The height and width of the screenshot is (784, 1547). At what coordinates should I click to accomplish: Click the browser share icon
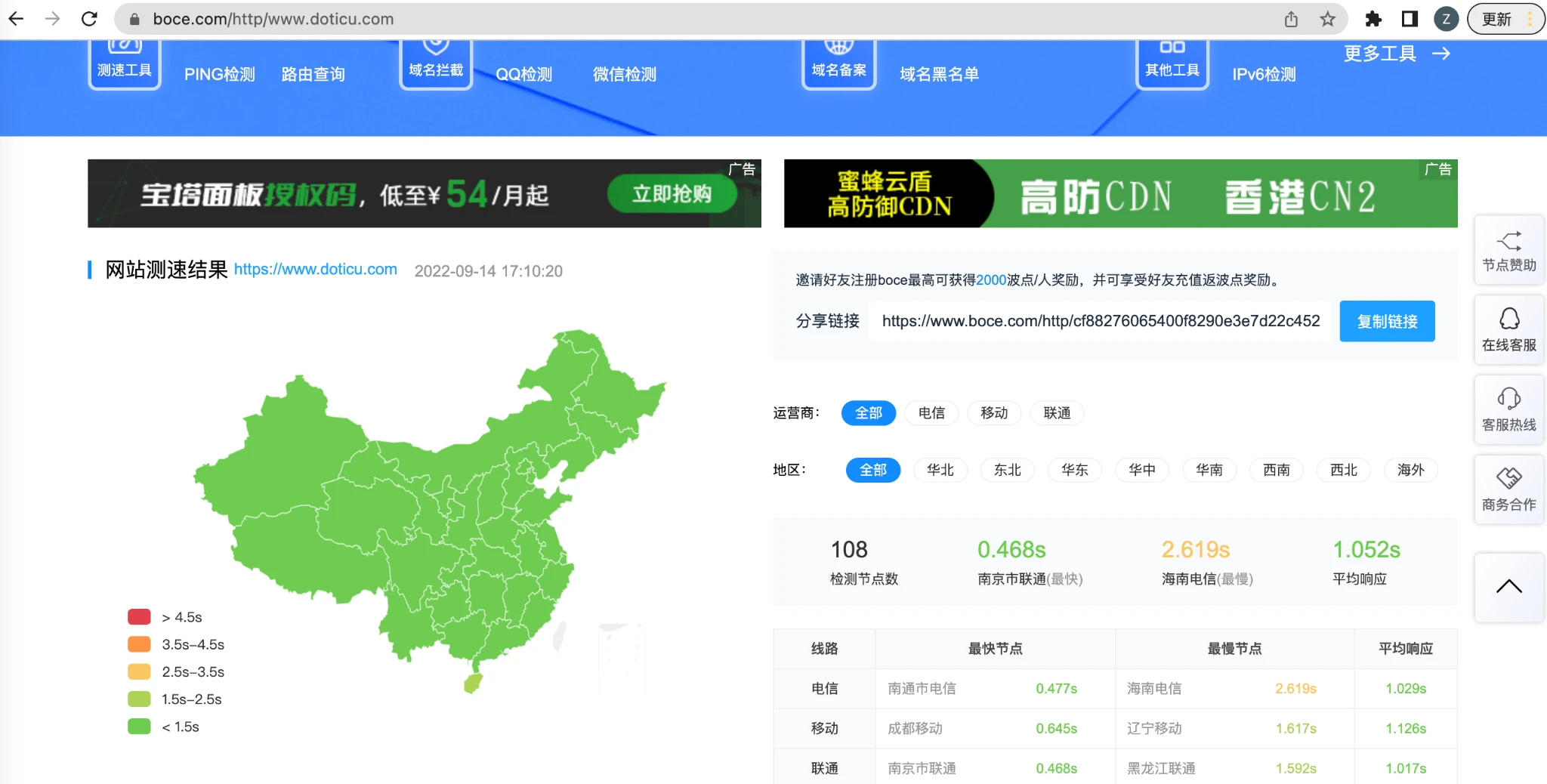point(1291,19)
